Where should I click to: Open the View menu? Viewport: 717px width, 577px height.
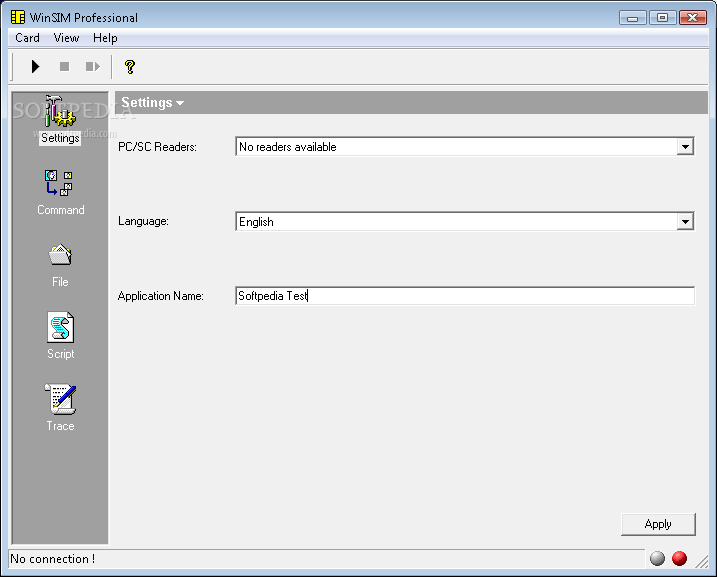(66, 38)
